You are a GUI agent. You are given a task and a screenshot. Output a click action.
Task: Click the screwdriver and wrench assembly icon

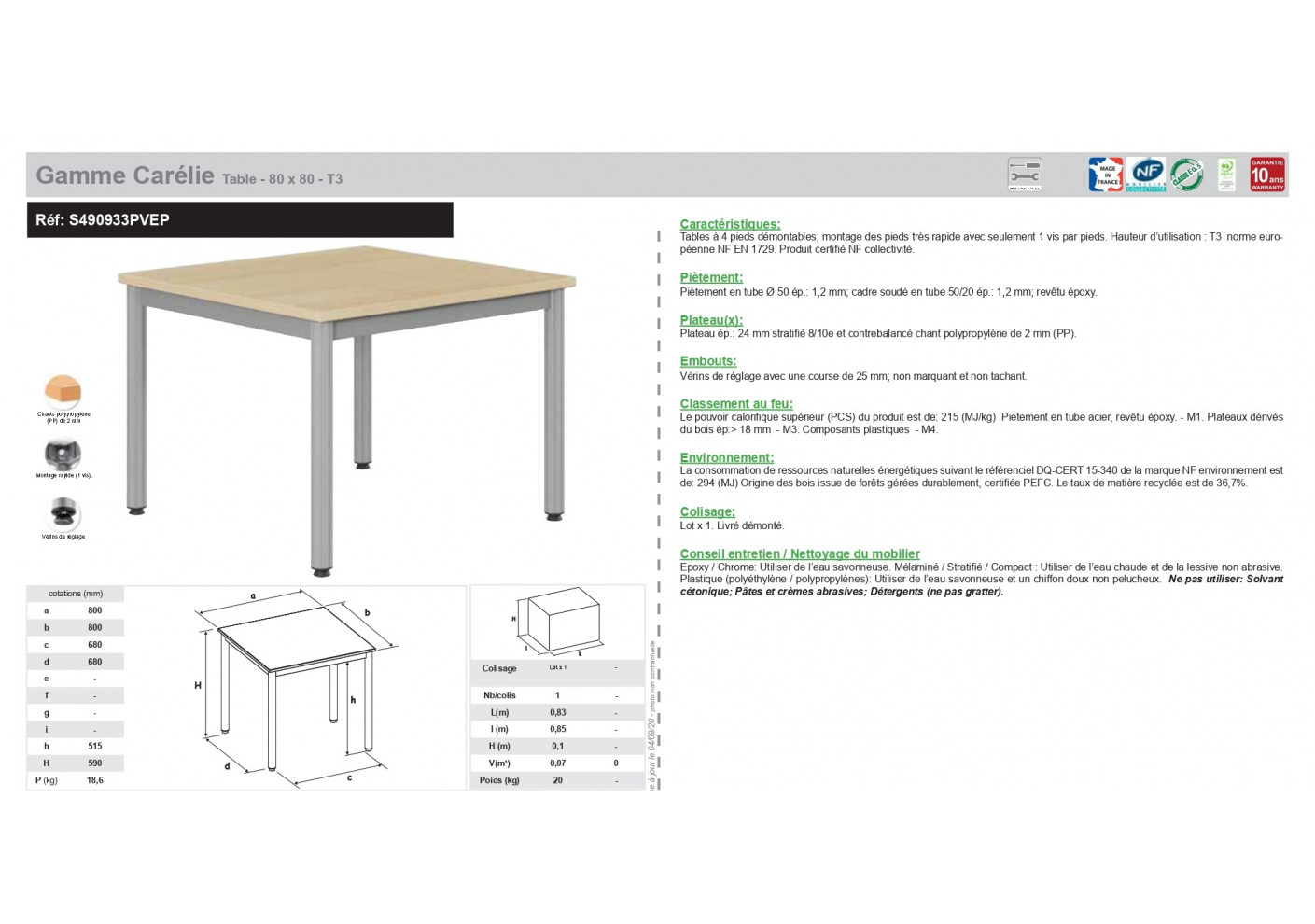tap(1024, 175)
